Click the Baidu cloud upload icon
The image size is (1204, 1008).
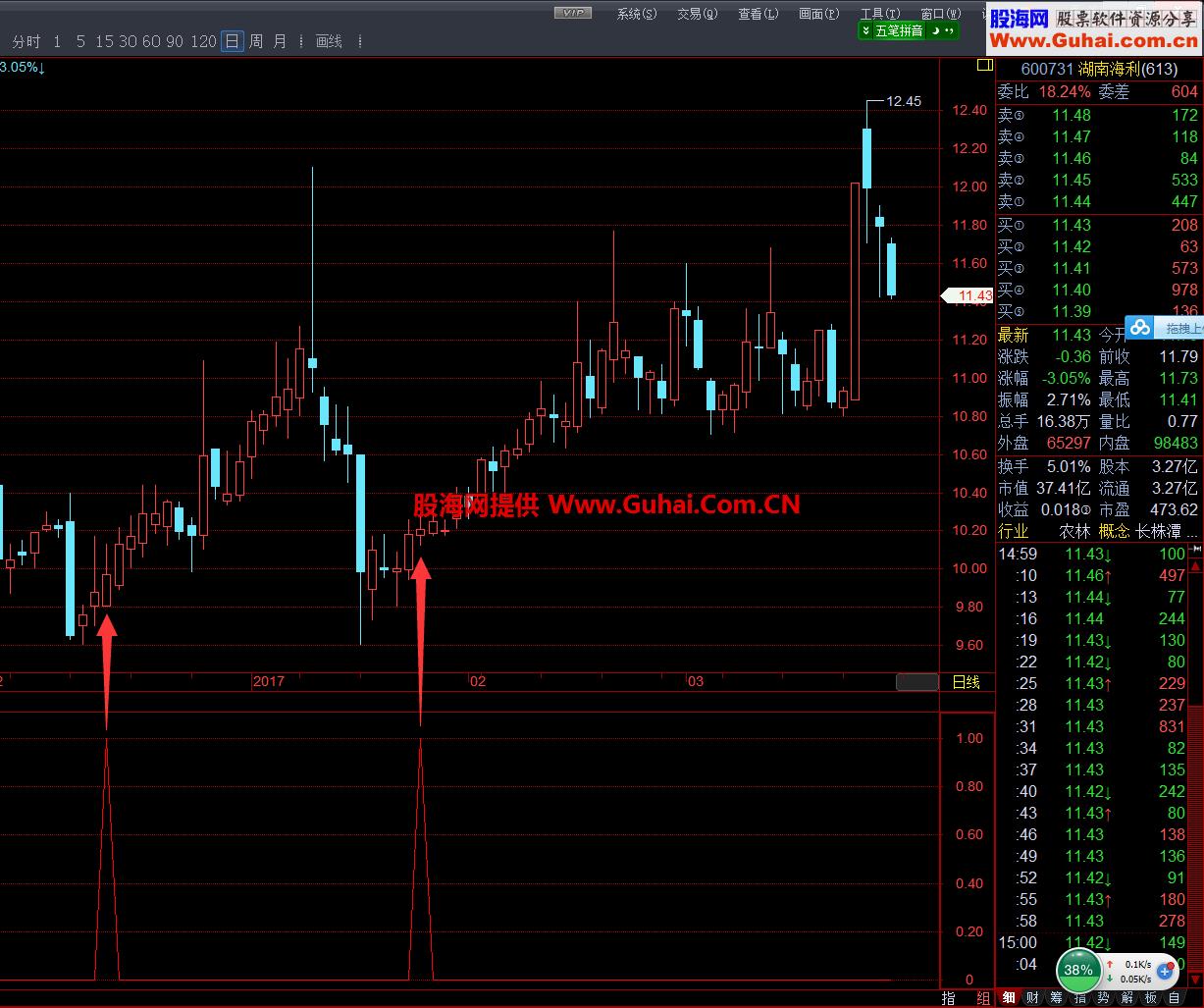pyautogui.click(x=1138, y=328)
